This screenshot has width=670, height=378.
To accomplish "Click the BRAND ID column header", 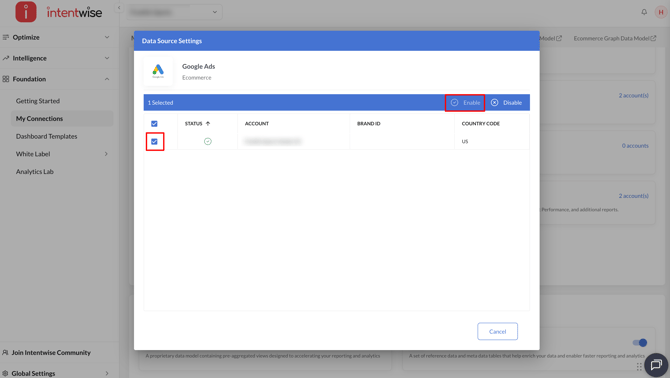I will pos(368,124).
